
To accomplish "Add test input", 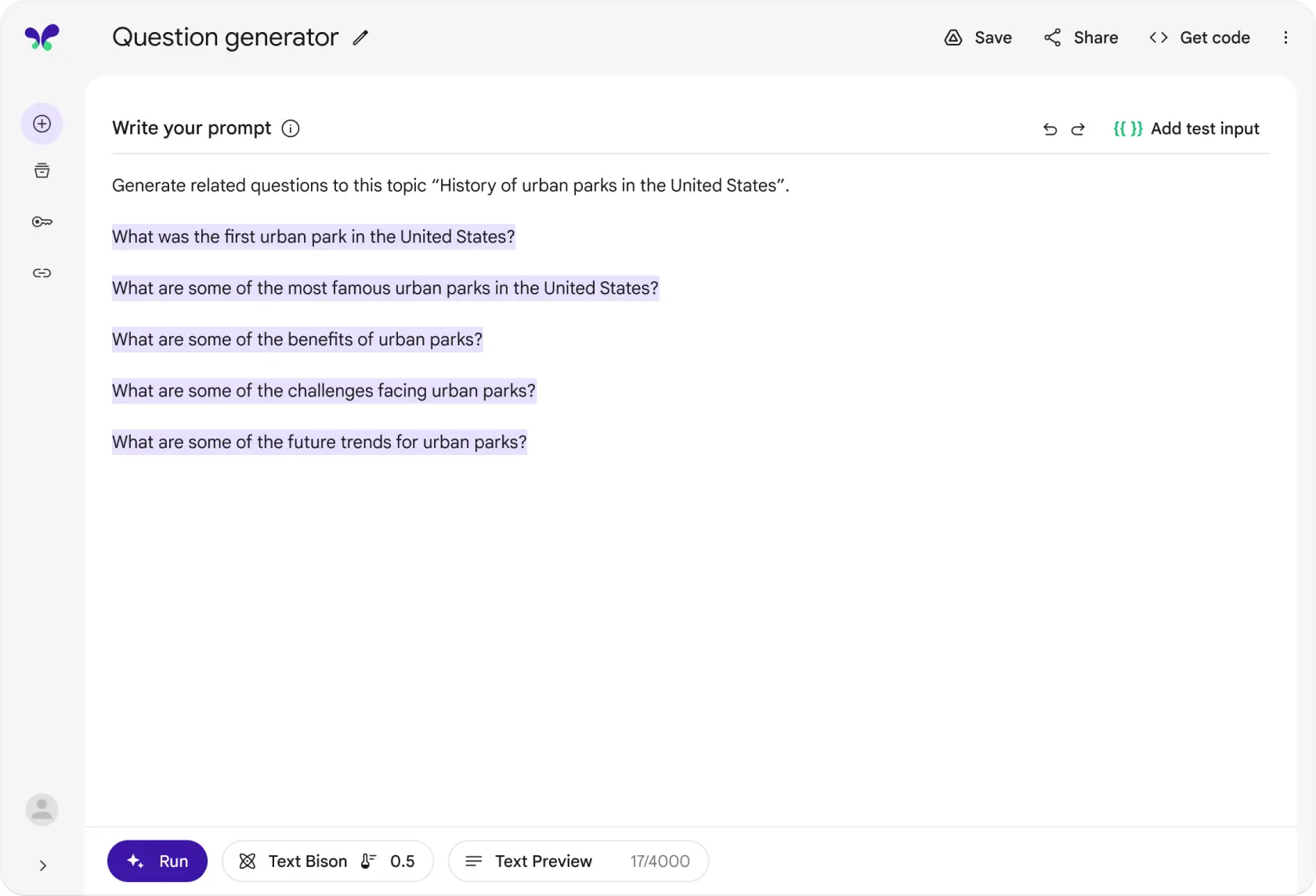I will 1186,128.
